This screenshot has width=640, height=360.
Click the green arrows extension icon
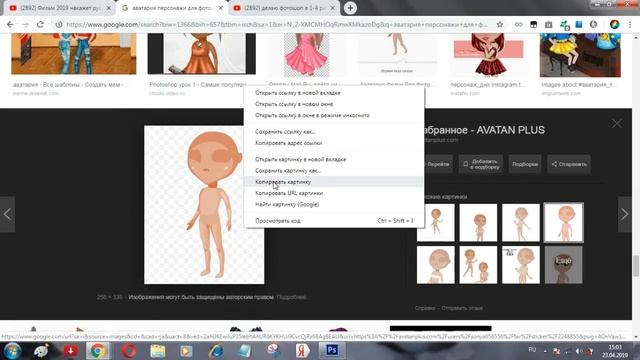pyautogui.click(x=564, y=25)
